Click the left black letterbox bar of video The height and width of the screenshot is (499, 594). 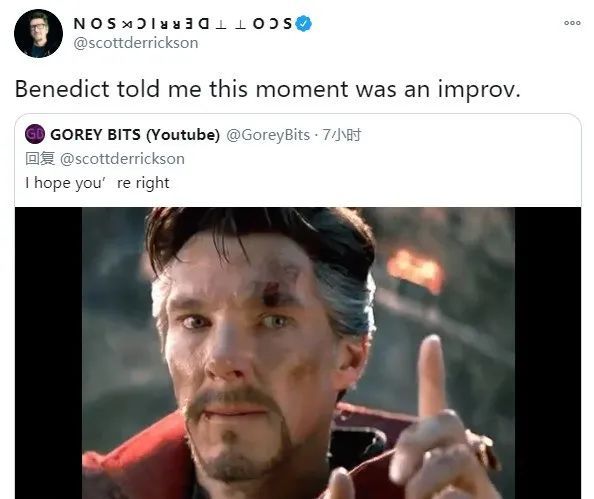pyautogui.click(x=48, y=353)
